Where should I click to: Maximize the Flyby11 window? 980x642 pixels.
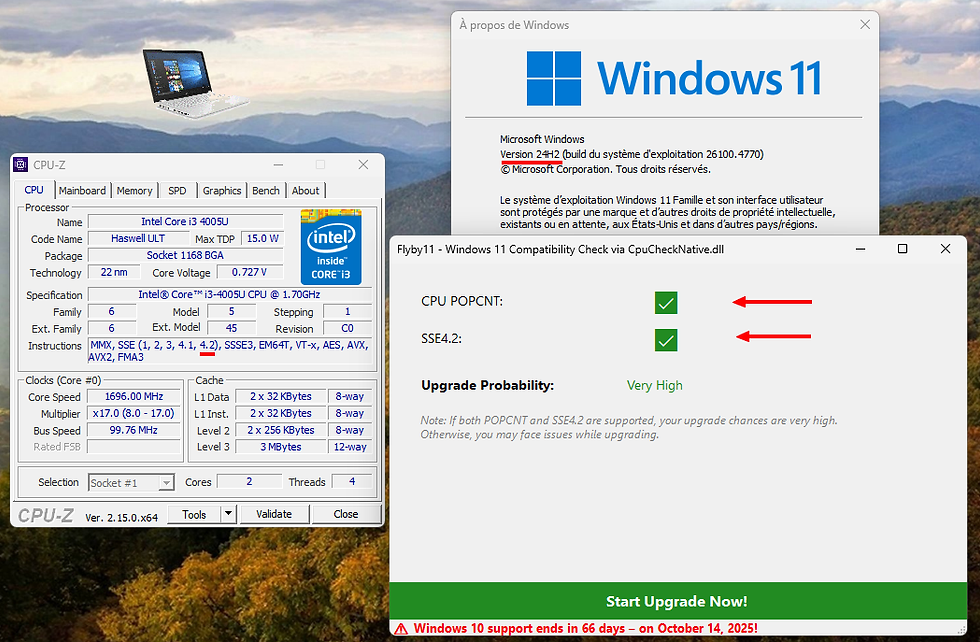pyautogui.click(x=902, y=249)
